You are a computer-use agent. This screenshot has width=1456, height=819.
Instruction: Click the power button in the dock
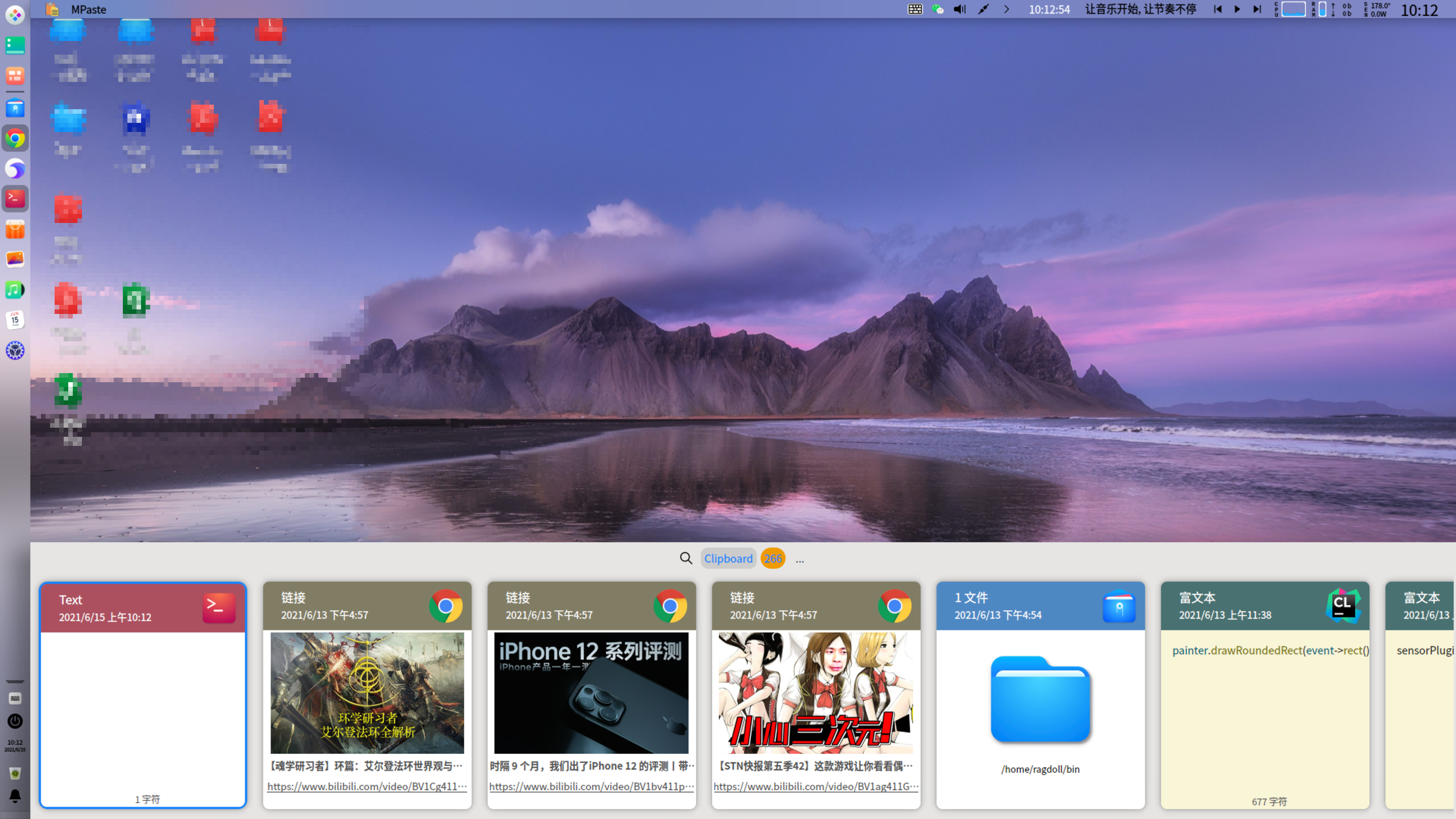tap(15, 721)
